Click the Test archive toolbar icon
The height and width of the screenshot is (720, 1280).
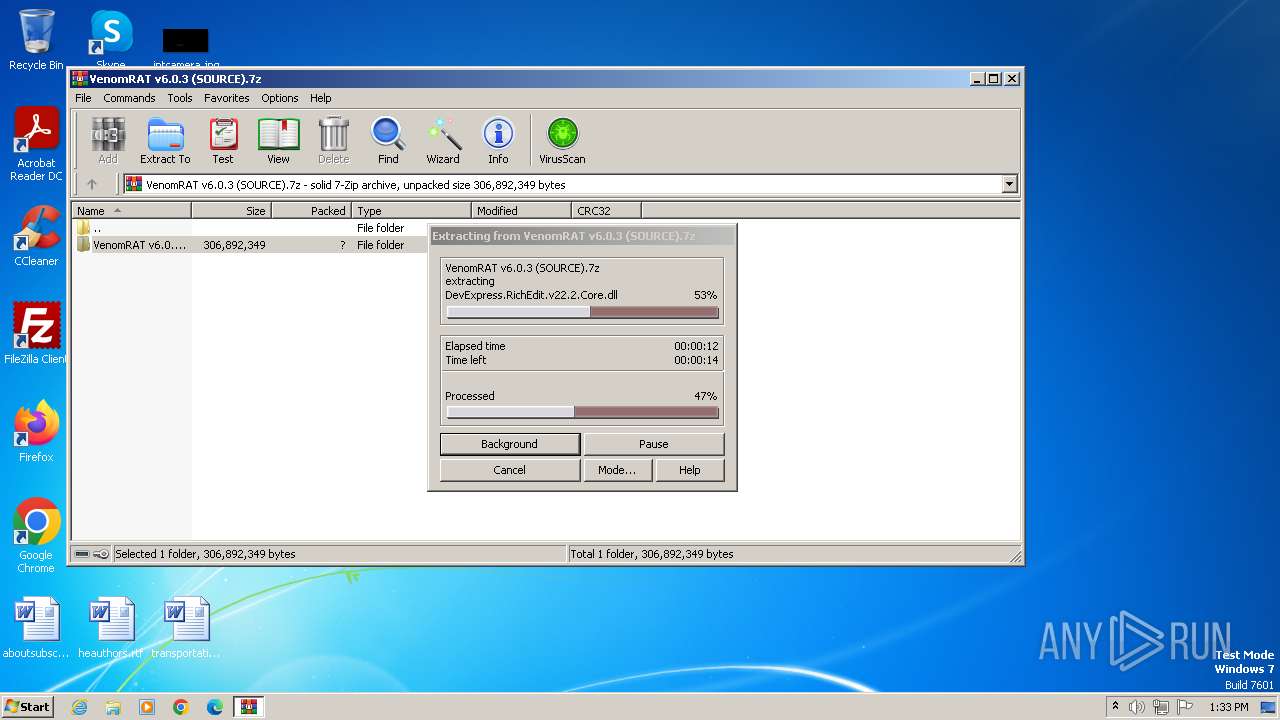pyautogui.click(x=223, y=141)
